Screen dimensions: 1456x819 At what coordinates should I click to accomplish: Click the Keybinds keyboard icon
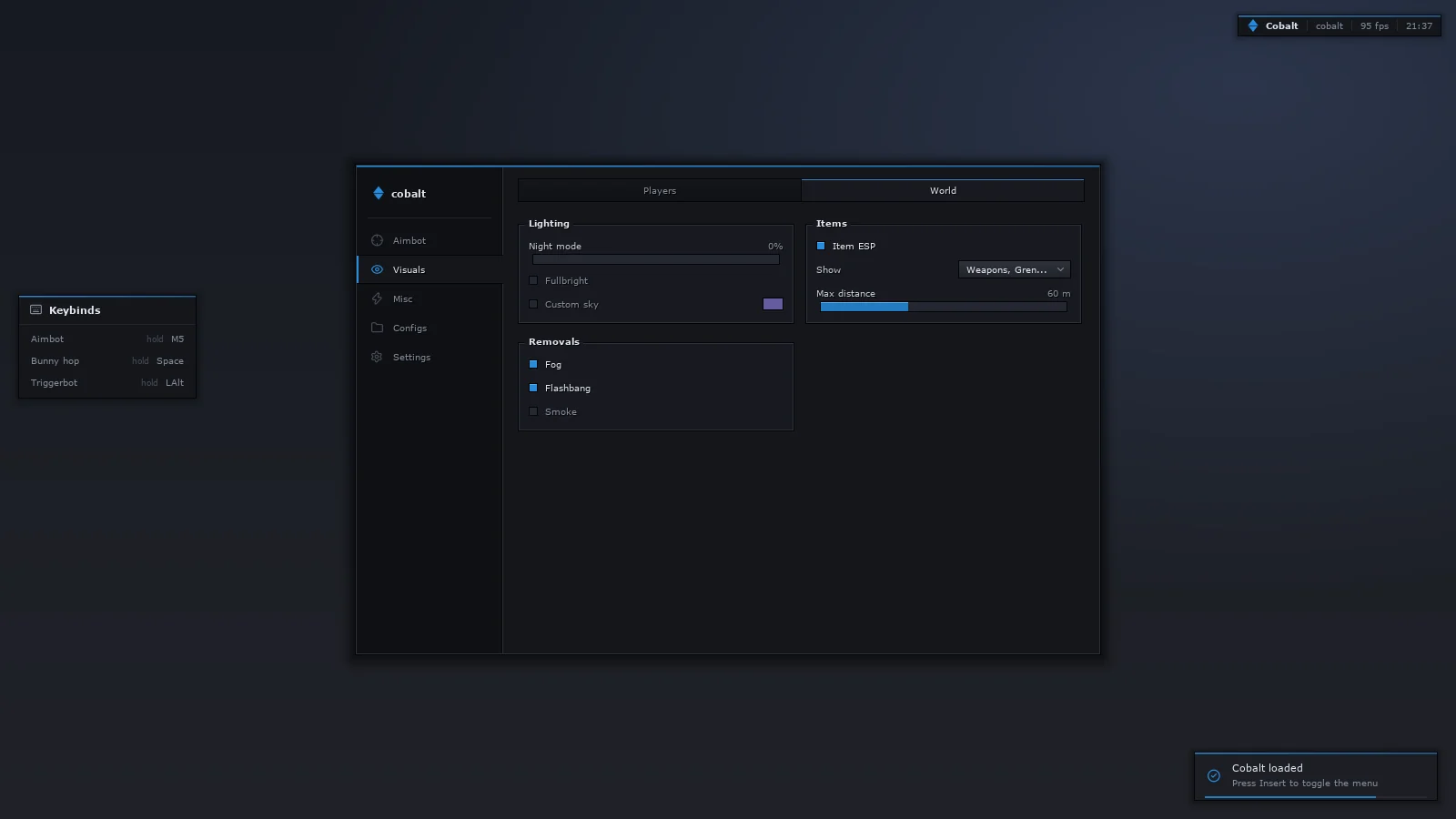(36, 309)
